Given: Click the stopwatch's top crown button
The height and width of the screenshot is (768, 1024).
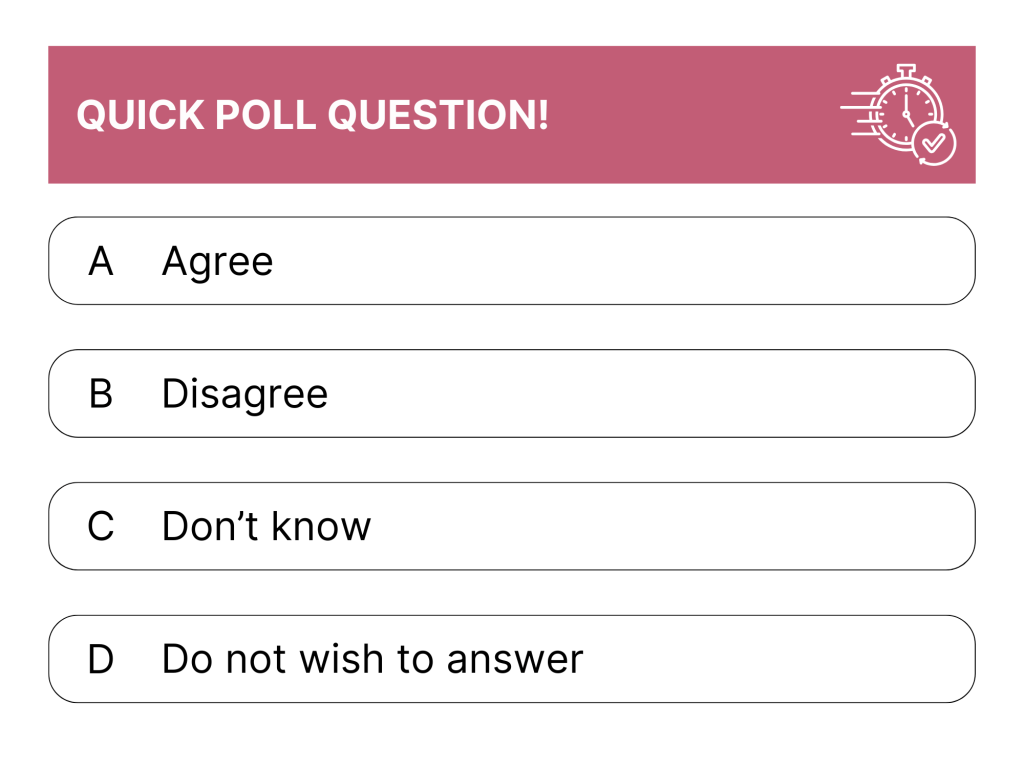Looking at the screenshot, I should coord(905,70).
